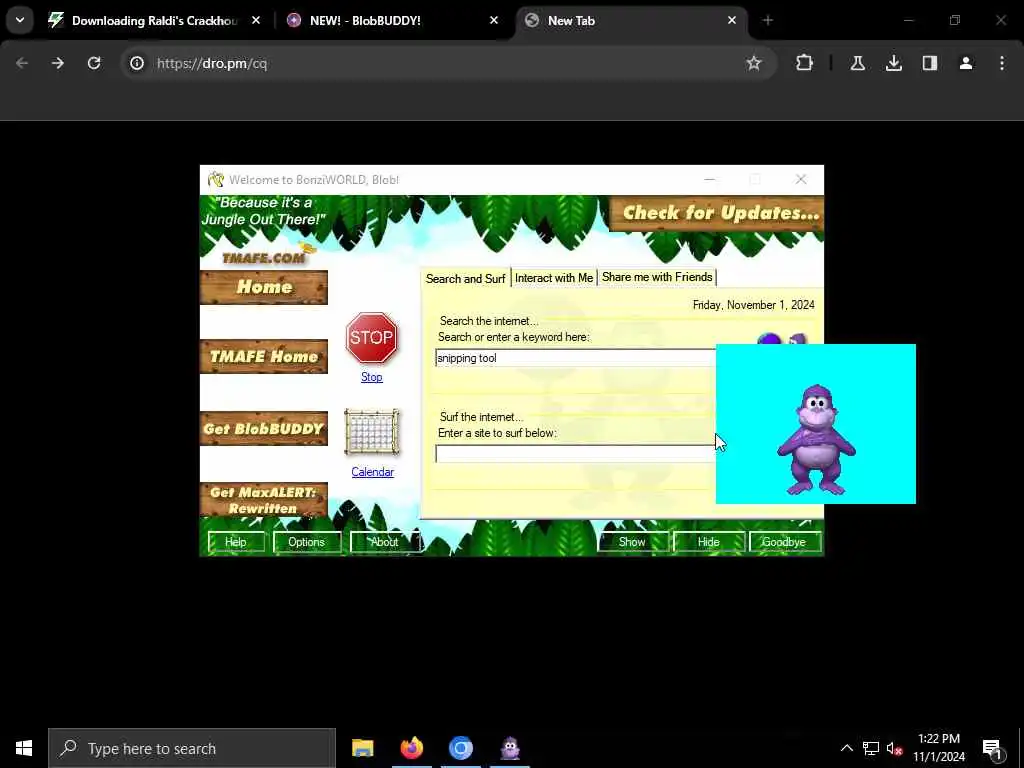
Task: Switch to Interact with Me tab
Action: 554,278
